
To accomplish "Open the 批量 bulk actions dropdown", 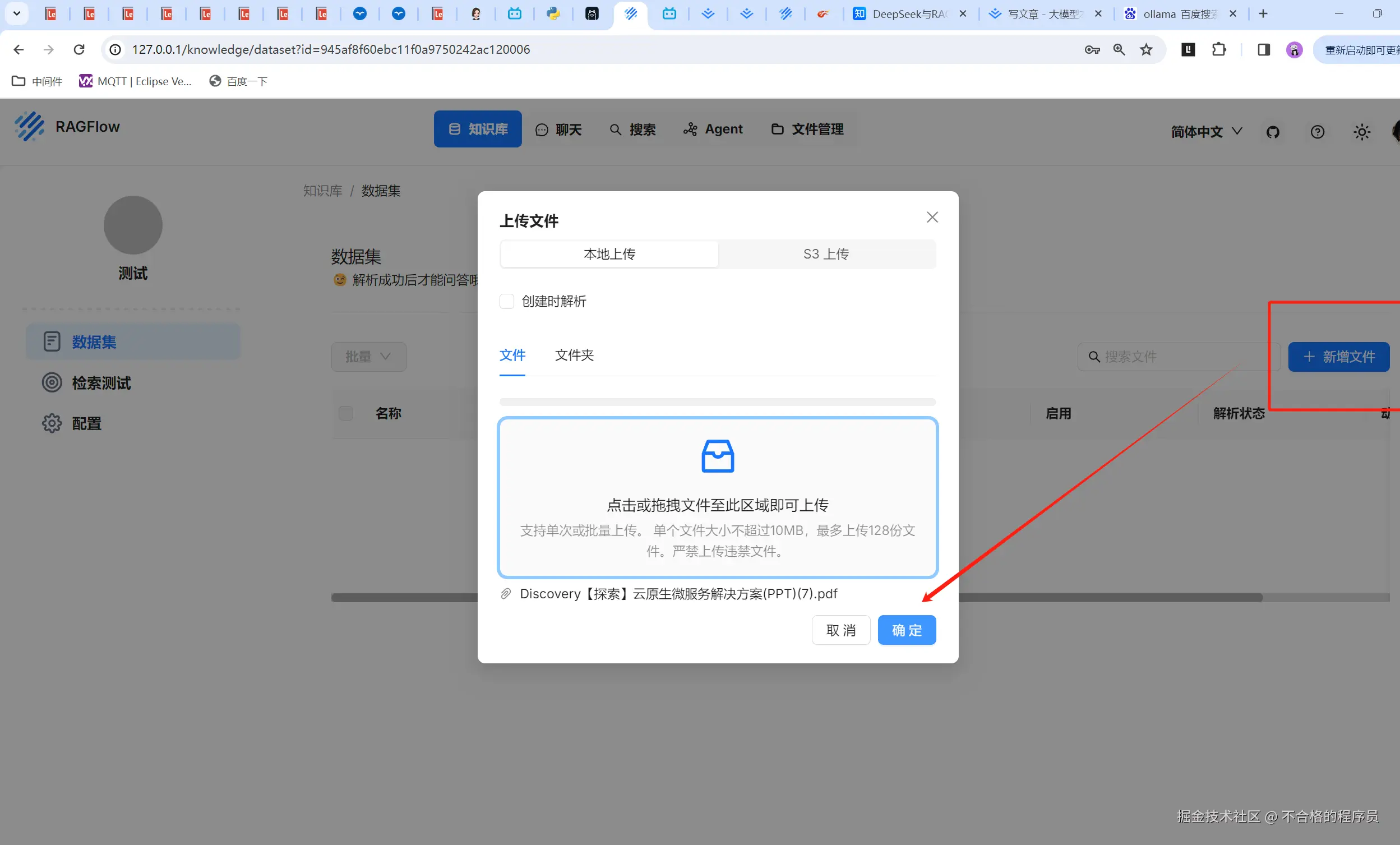I will tap(368, 357).
